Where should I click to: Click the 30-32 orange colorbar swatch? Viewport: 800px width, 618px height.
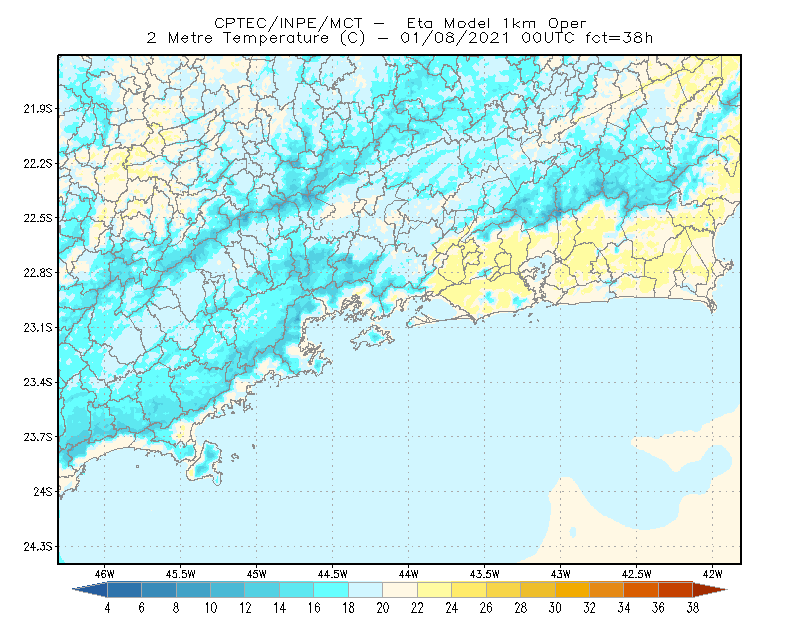pyautogui.click(x=572, y=590)
